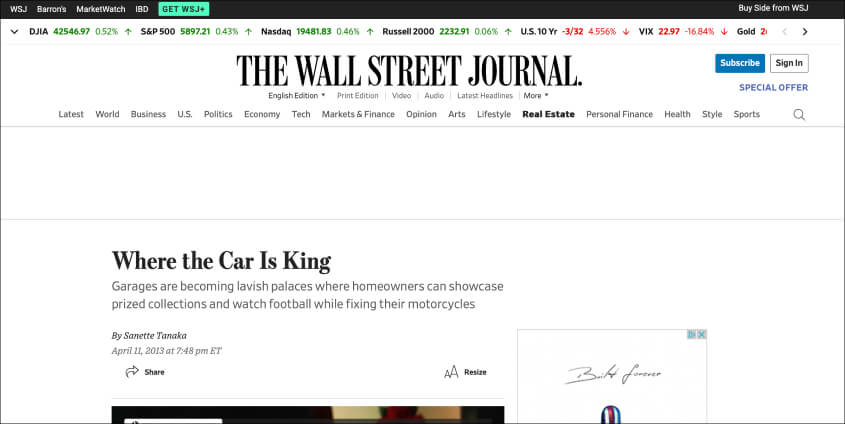Open the Markets & Finance section
The height and width of the screenshot is (424, 845).
click(358, 114)
